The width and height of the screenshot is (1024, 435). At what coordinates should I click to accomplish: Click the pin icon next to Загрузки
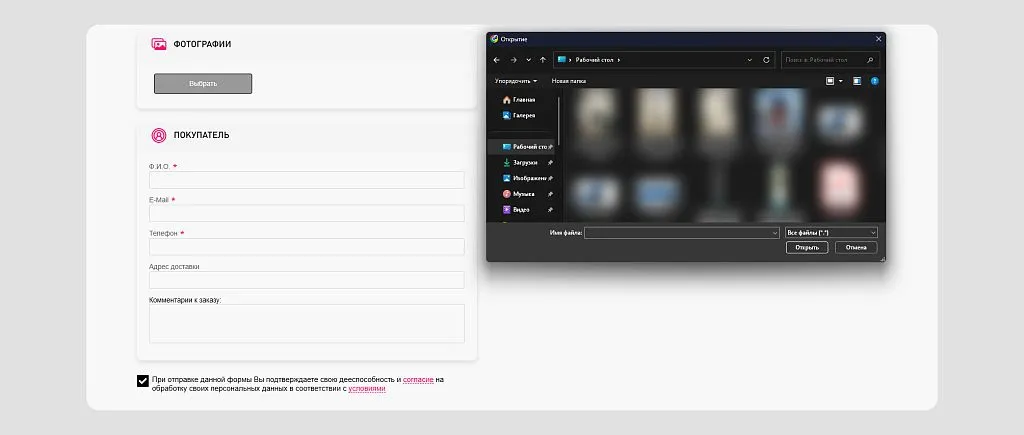pyautogui.click(x=551, y=163)
